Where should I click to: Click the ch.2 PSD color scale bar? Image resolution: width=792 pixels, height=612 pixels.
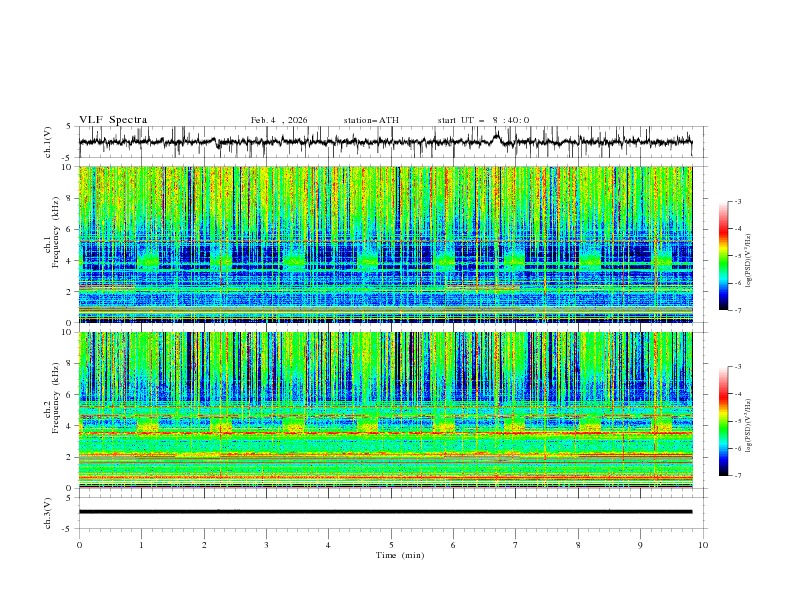click(723, 421)
